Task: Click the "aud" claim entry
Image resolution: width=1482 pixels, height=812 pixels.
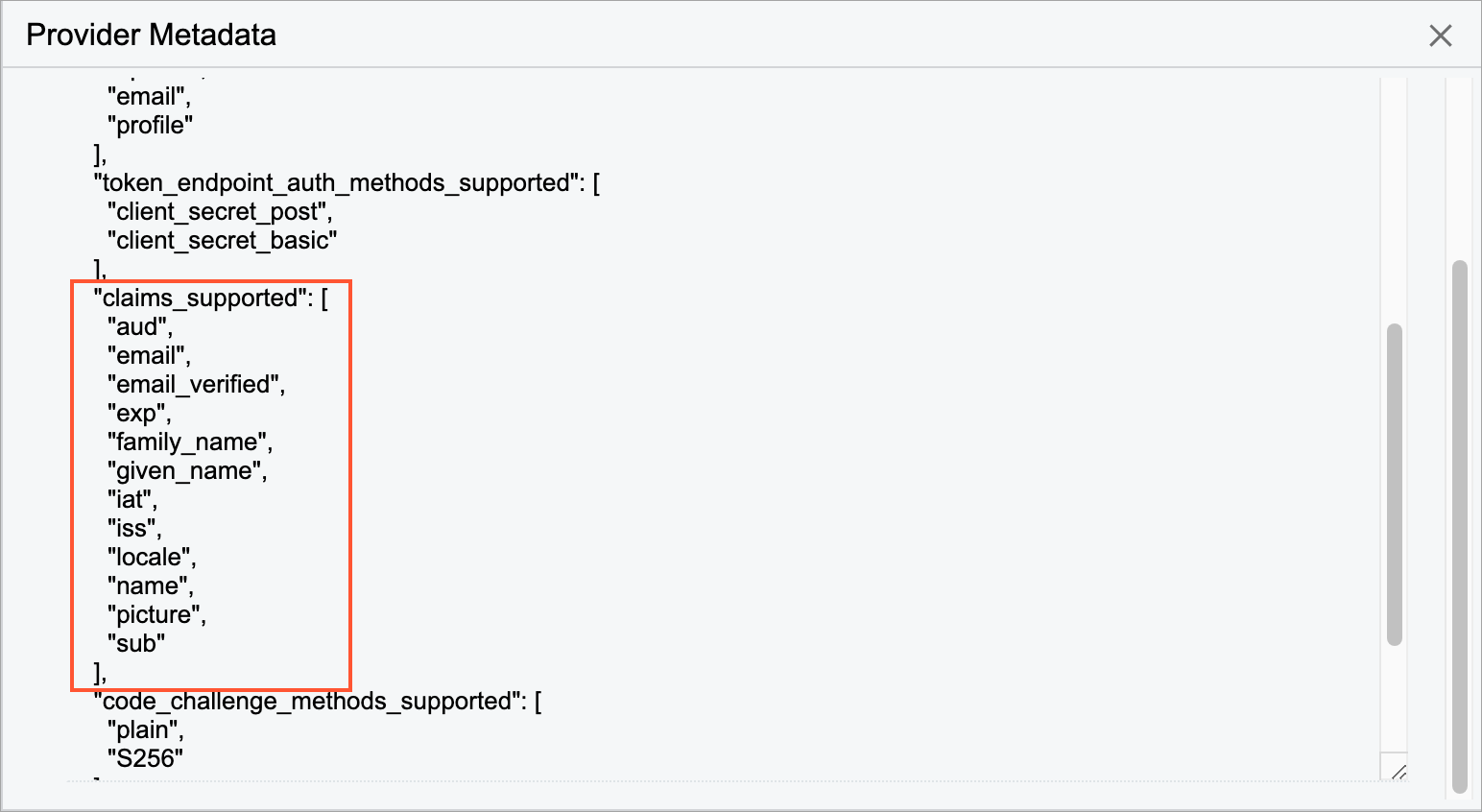Action: click(x=138, y=327)
